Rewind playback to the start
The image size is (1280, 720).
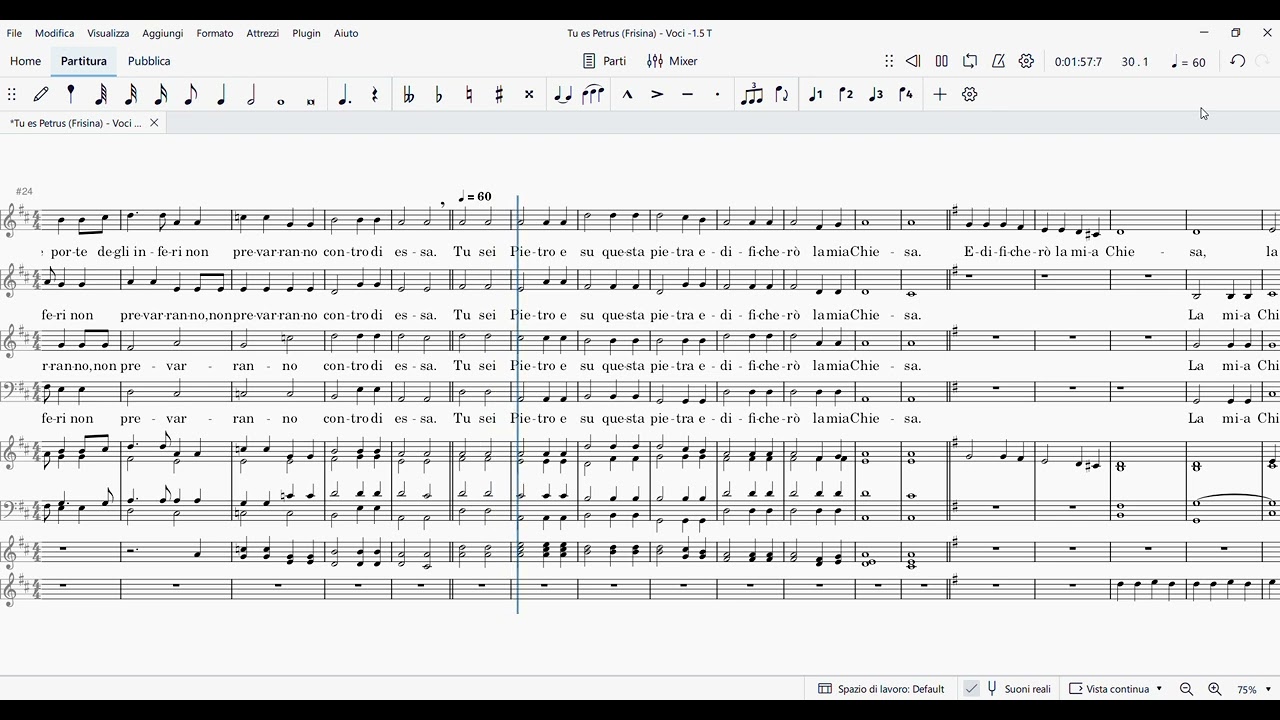pos(913,61)
